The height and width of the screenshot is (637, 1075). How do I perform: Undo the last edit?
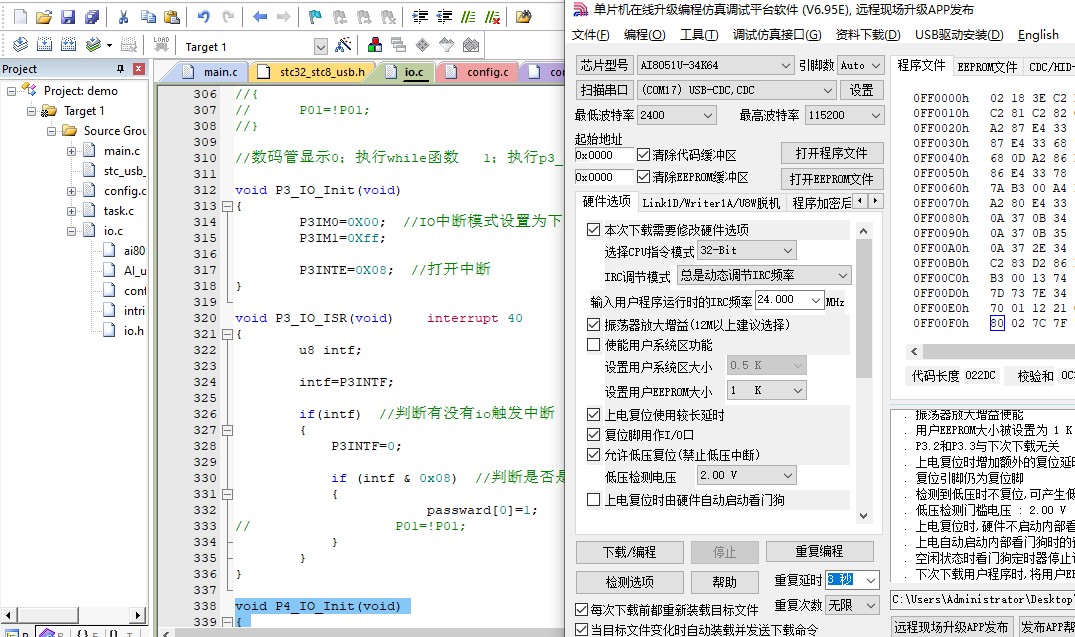pos(204,16)
